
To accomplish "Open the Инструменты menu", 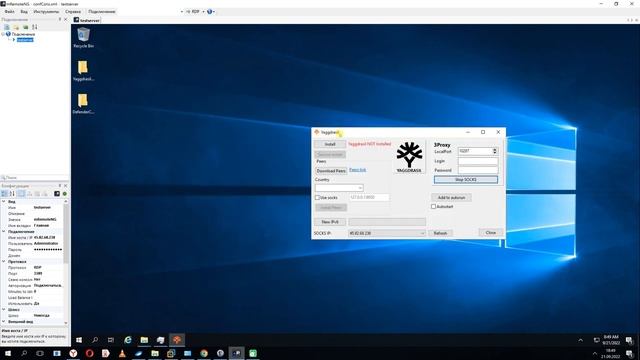I will (46, 11).
